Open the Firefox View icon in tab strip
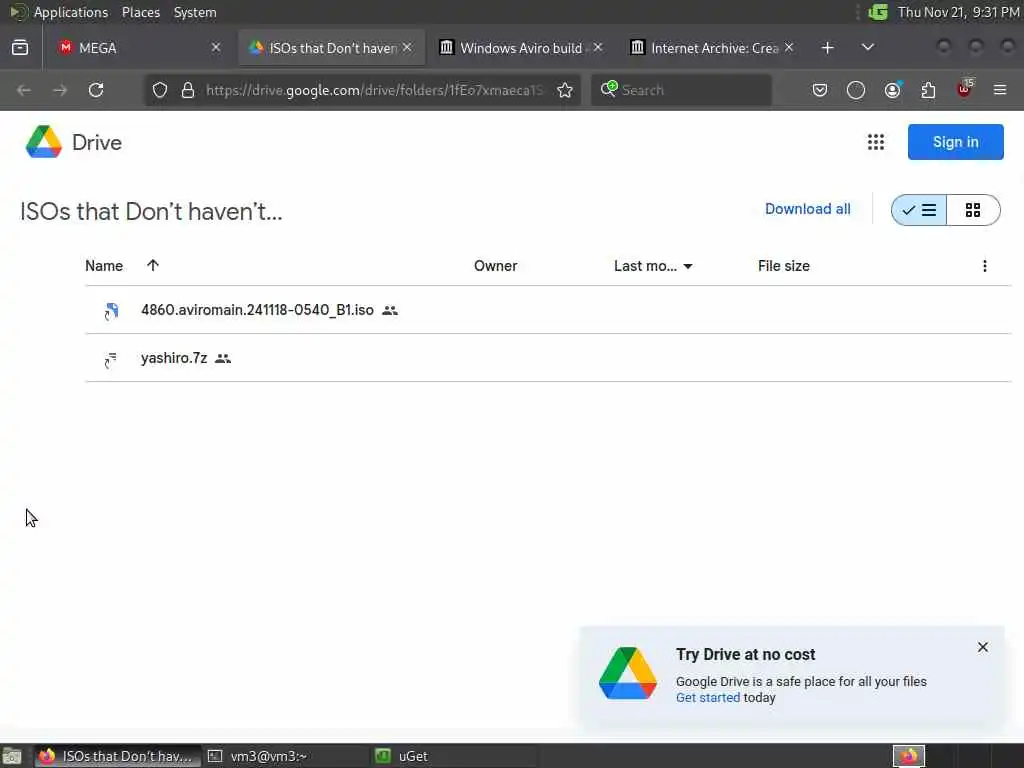The height and width of the screenshot is (768, 1024). (20, 48)
